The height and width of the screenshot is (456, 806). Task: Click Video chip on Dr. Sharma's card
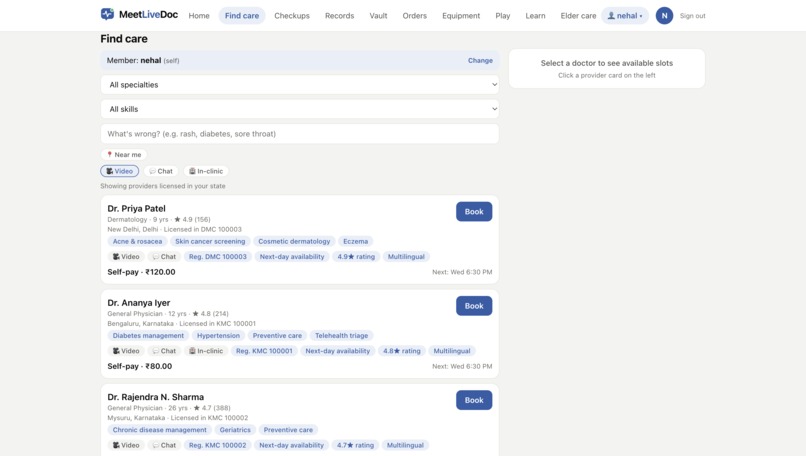click(x=126, y=445)
